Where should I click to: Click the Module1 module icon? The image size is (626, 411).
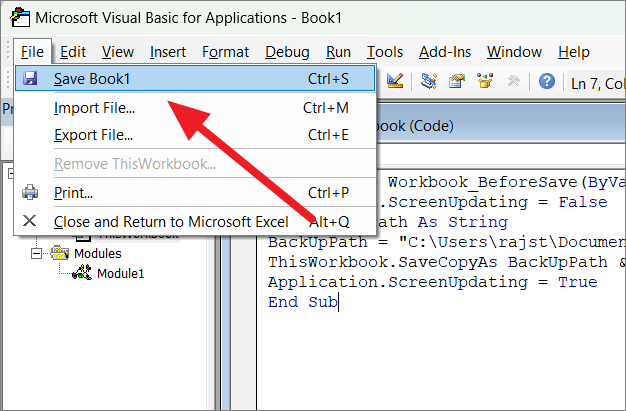coord(82,273)
